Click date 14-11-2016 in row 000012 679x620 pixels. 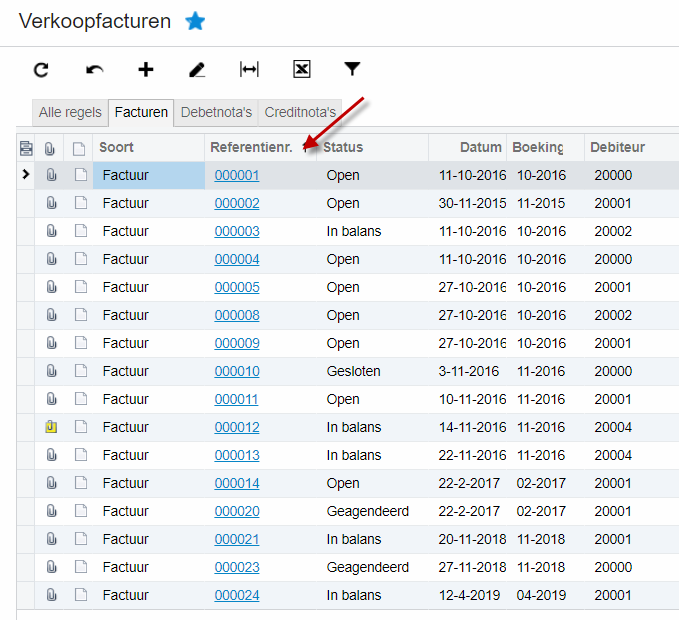pos(472,427)
